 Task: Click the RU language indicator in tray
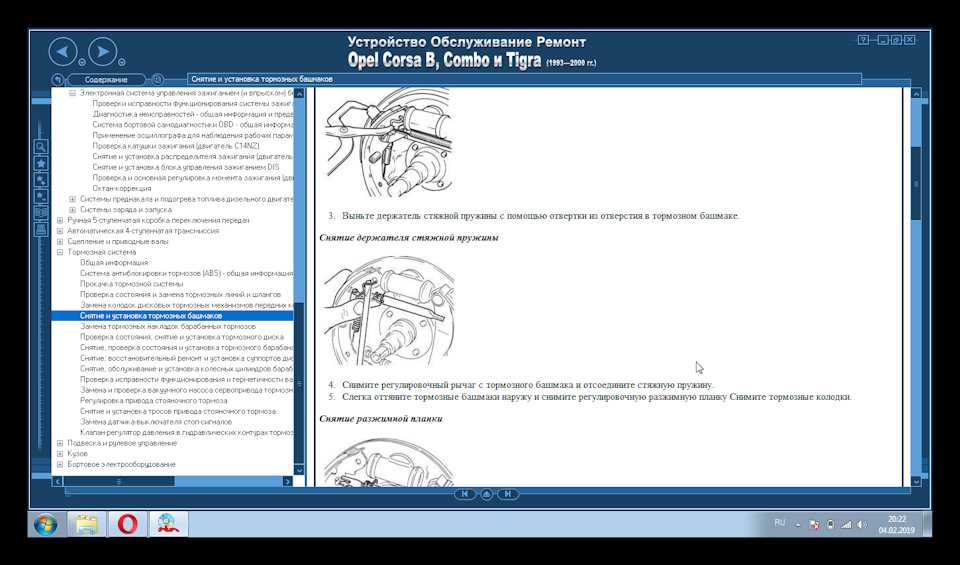click(779, 523)
